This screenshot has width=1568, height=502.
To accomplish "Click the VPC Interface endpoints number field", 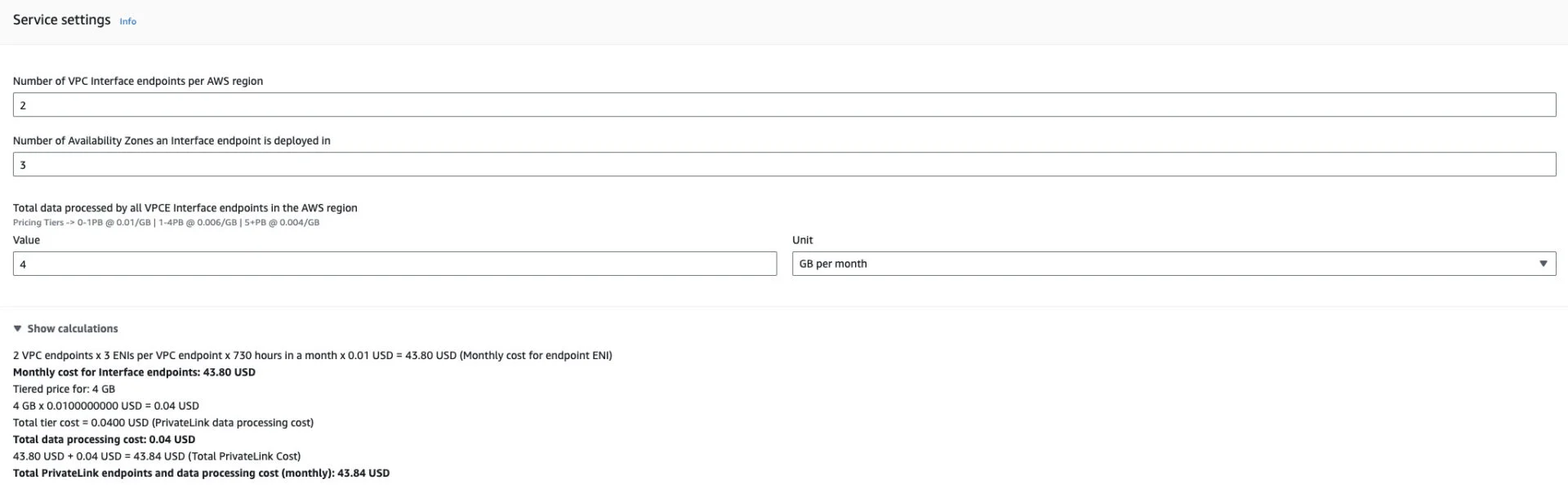I will pyautogui.click(x=784, y=105).
